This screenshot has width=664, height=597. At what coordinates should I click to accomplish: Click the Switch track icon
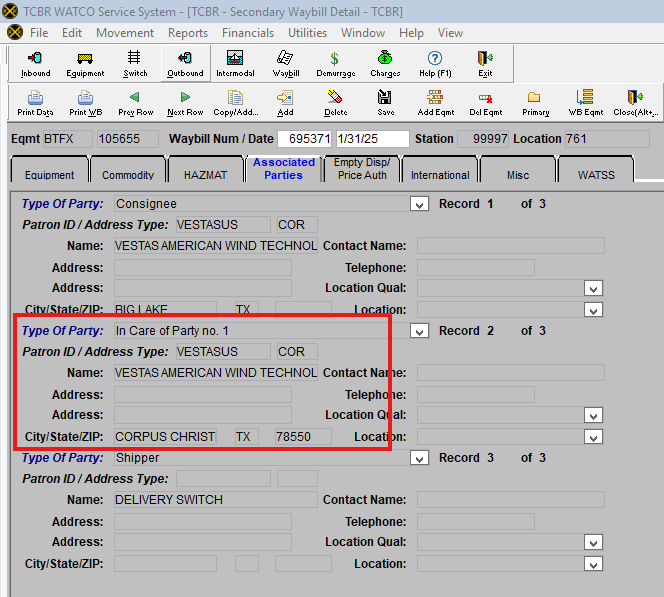135,64
